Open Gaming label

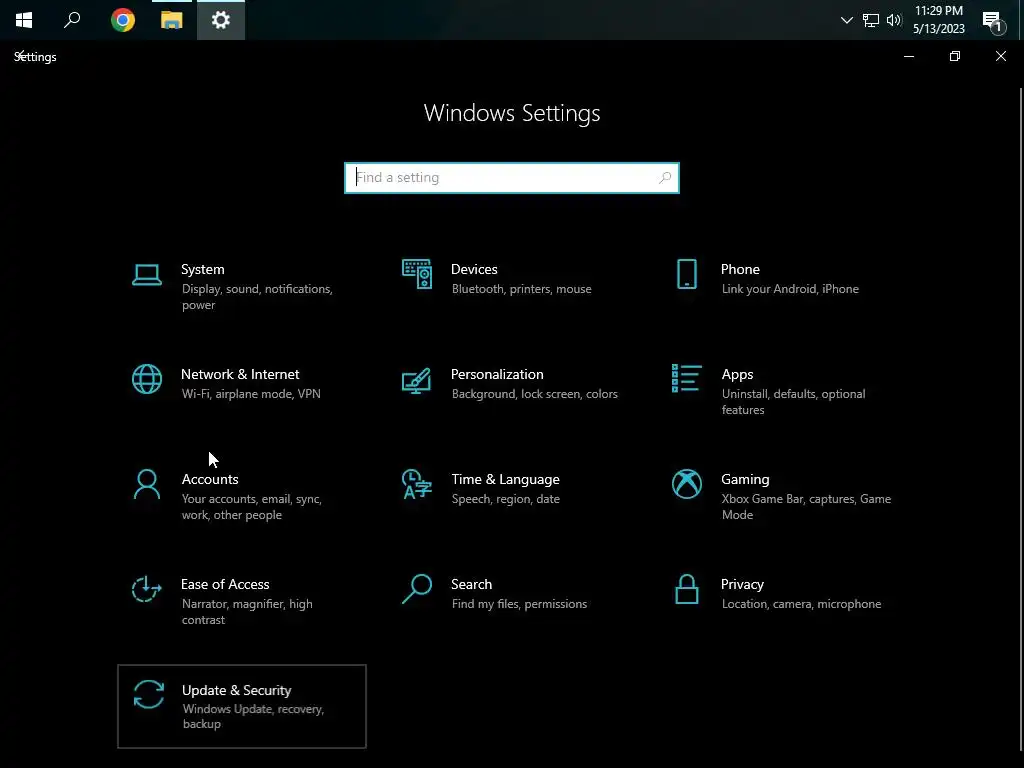[x=745, y=479]
